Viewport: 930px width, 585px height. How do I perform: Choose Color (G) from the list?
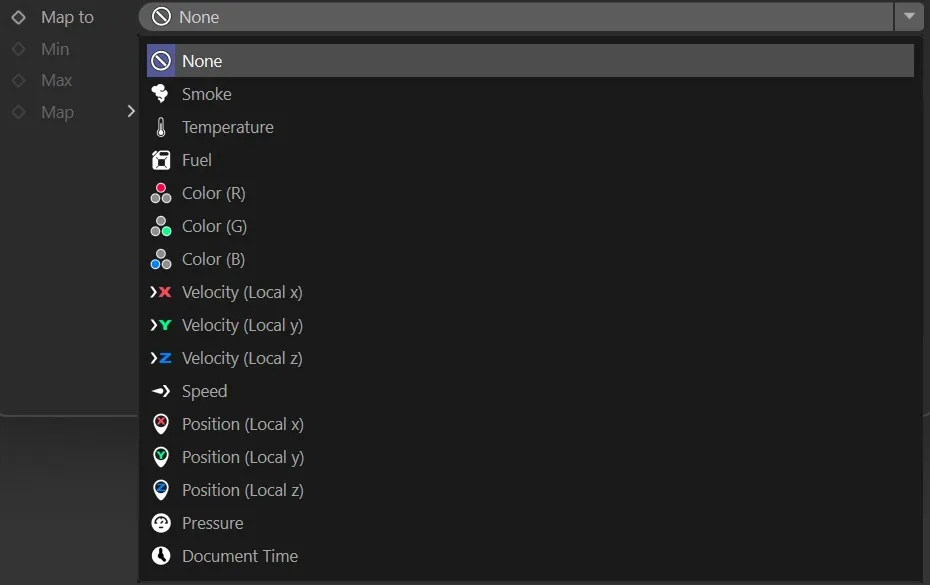213,226
